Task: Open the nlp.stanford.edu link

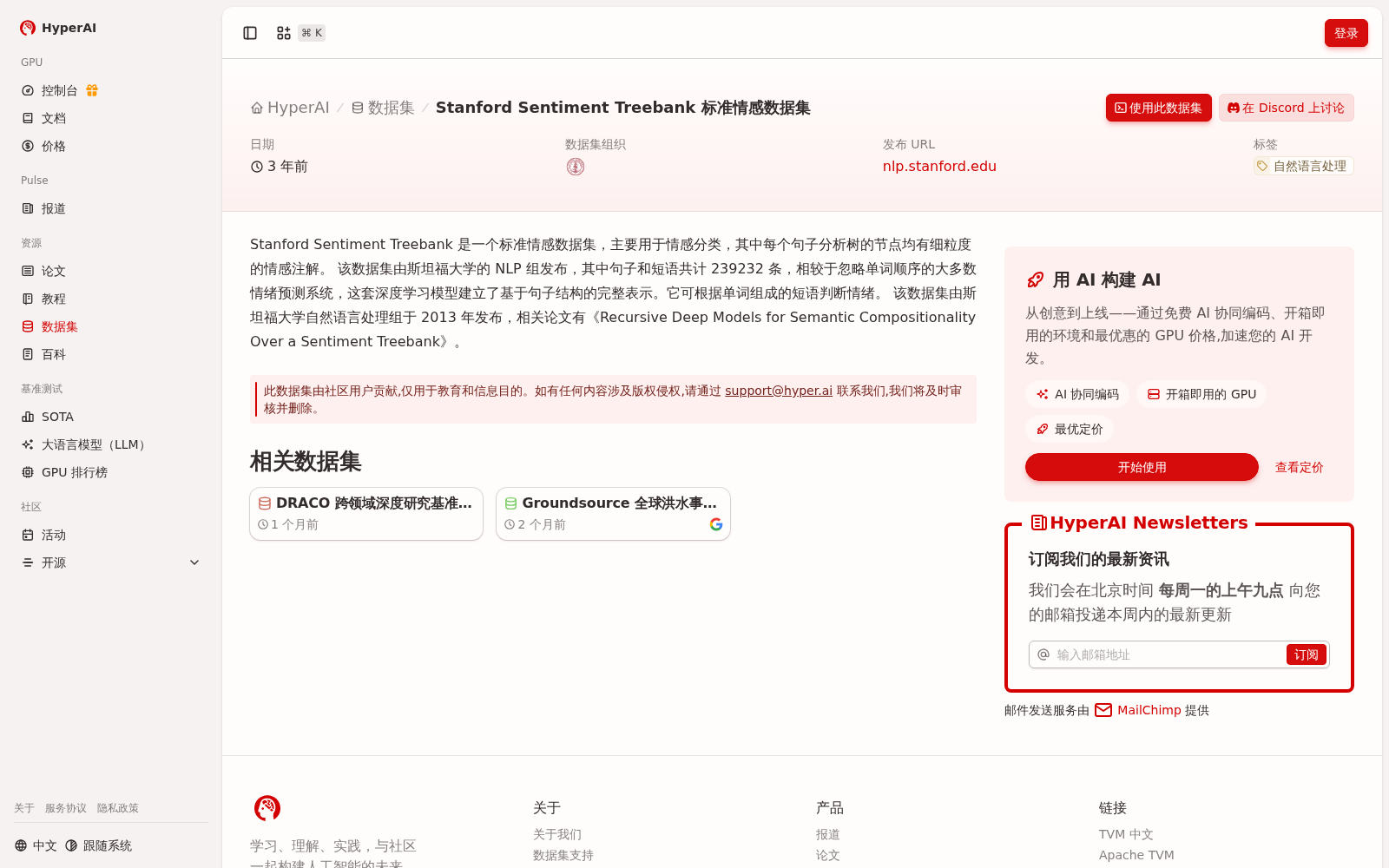Action: [x=939, y=166]
